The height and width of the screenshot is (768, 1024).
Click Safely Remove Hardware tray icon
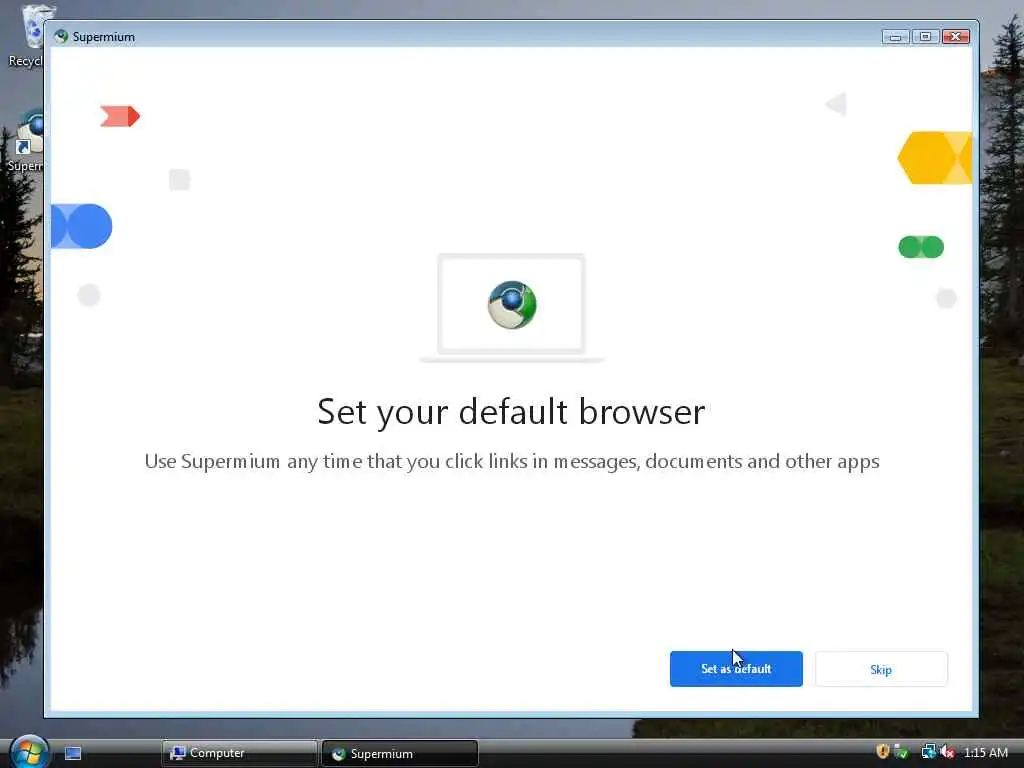tap(901, 752)
